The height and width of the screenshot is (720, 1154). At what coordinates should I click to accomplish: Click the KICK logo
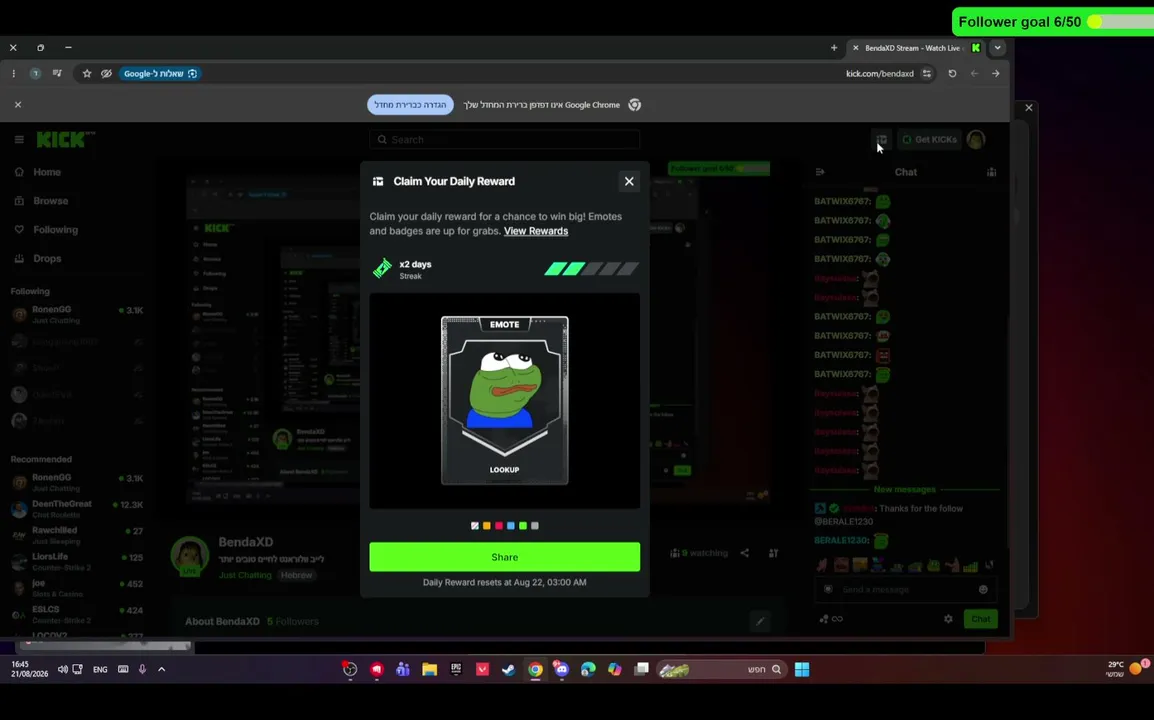(x=65, y=139)
